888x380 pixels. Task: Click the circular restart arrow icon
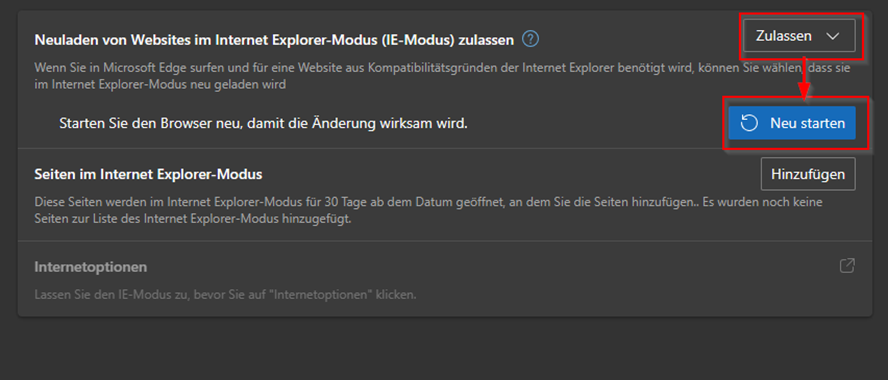(749, 123)
